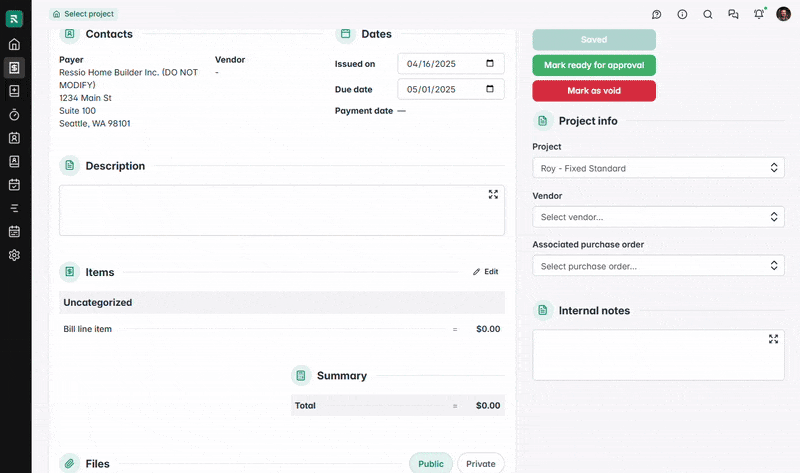The height and width of the screenshot is (473, 800).
Task: Edit the Items section
Action: (x=486, y=272)
